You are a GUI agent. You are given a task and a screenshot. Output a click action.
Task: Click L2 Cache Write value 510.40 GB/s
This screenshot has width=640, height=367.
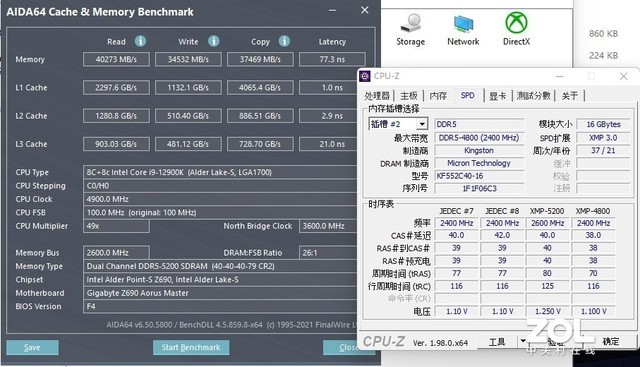pyautogui.click(x=188, y=116)
